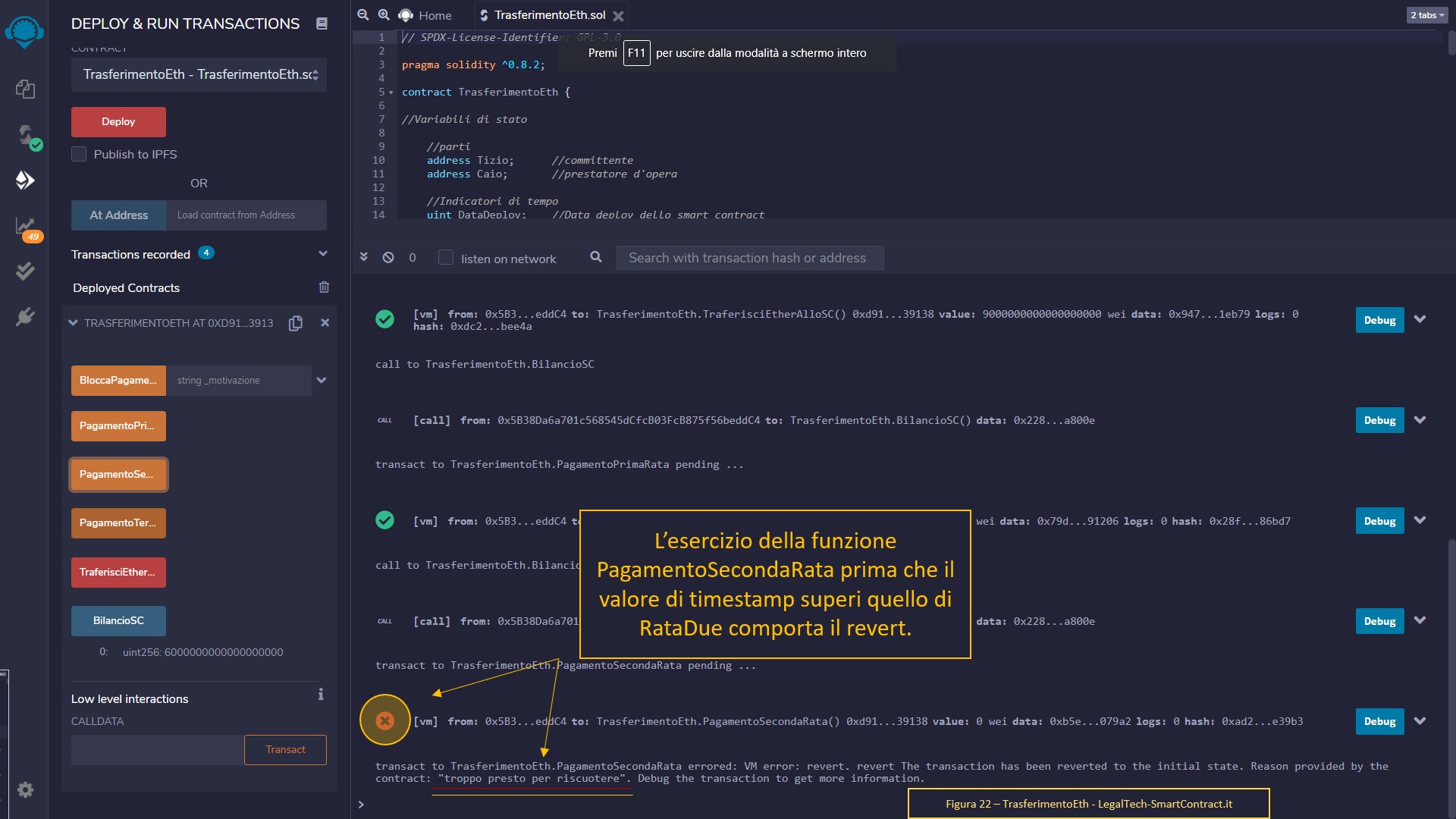1456x819 pixels.
Task: Click the red Deploy button
Action: pos(118,121)
